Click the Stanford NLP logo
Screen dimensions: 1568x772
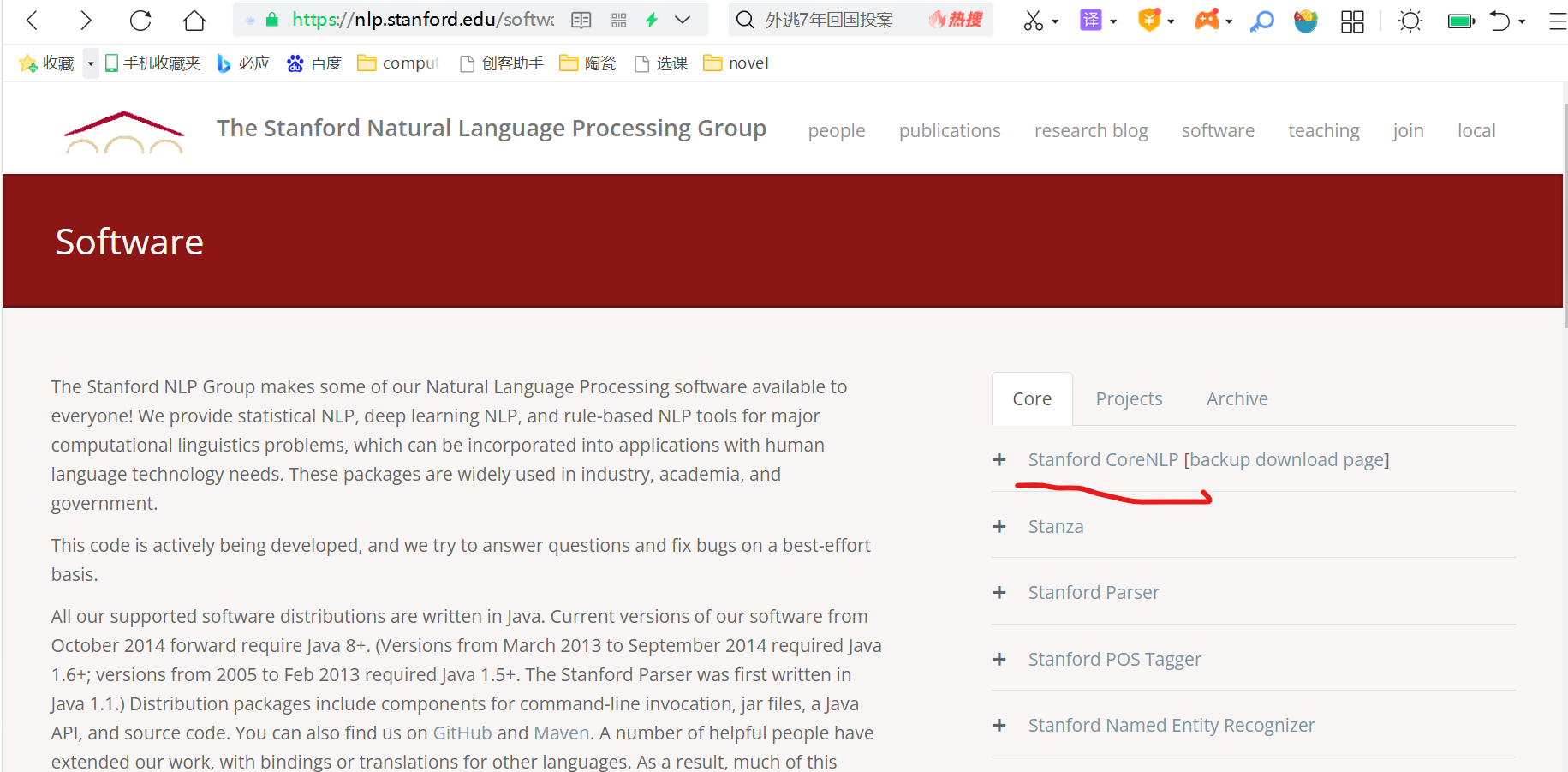(124, 132)
